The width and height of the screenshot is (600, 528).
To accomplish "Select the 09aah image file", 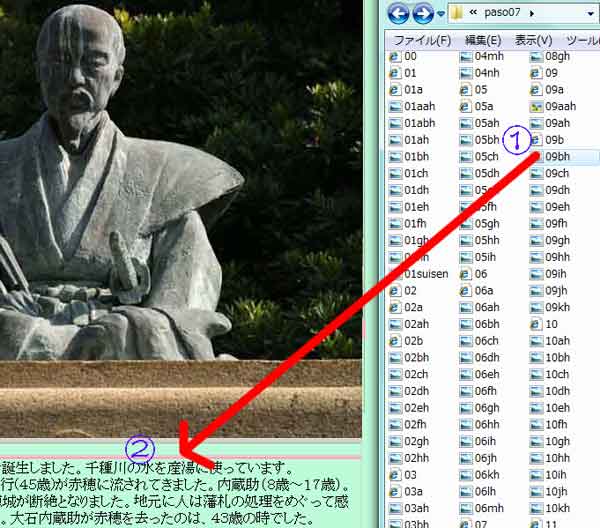I will pyautogui.click(x=560, y=107).
